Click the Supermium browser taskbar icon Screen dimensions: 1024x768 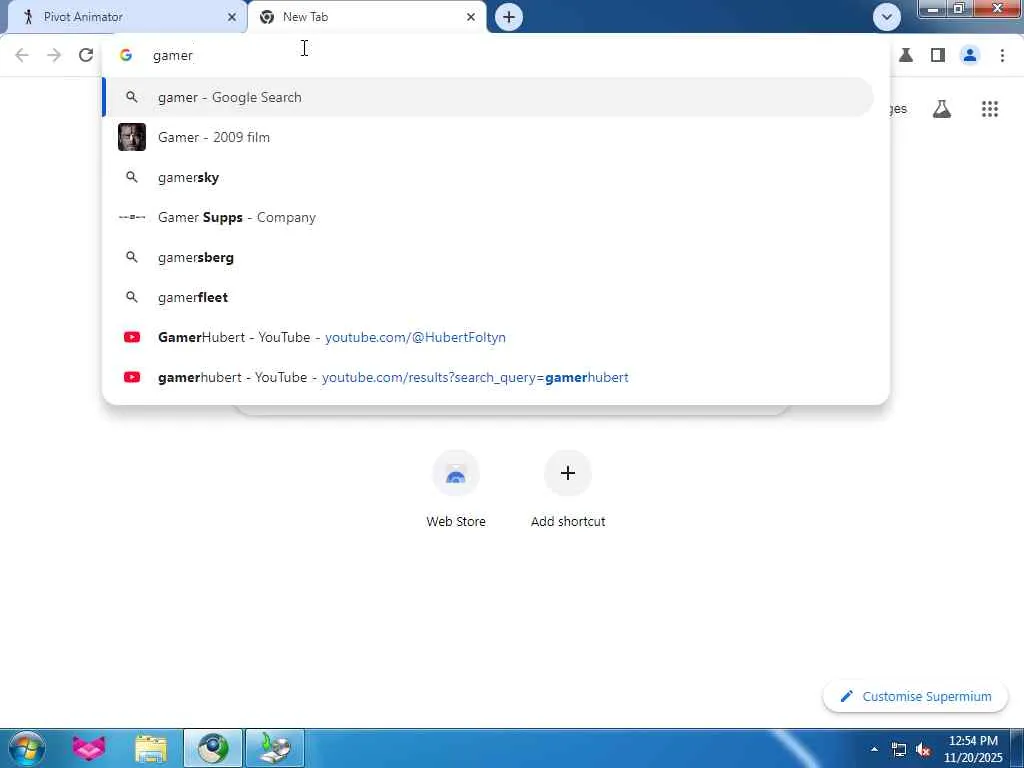click(213, 748)
